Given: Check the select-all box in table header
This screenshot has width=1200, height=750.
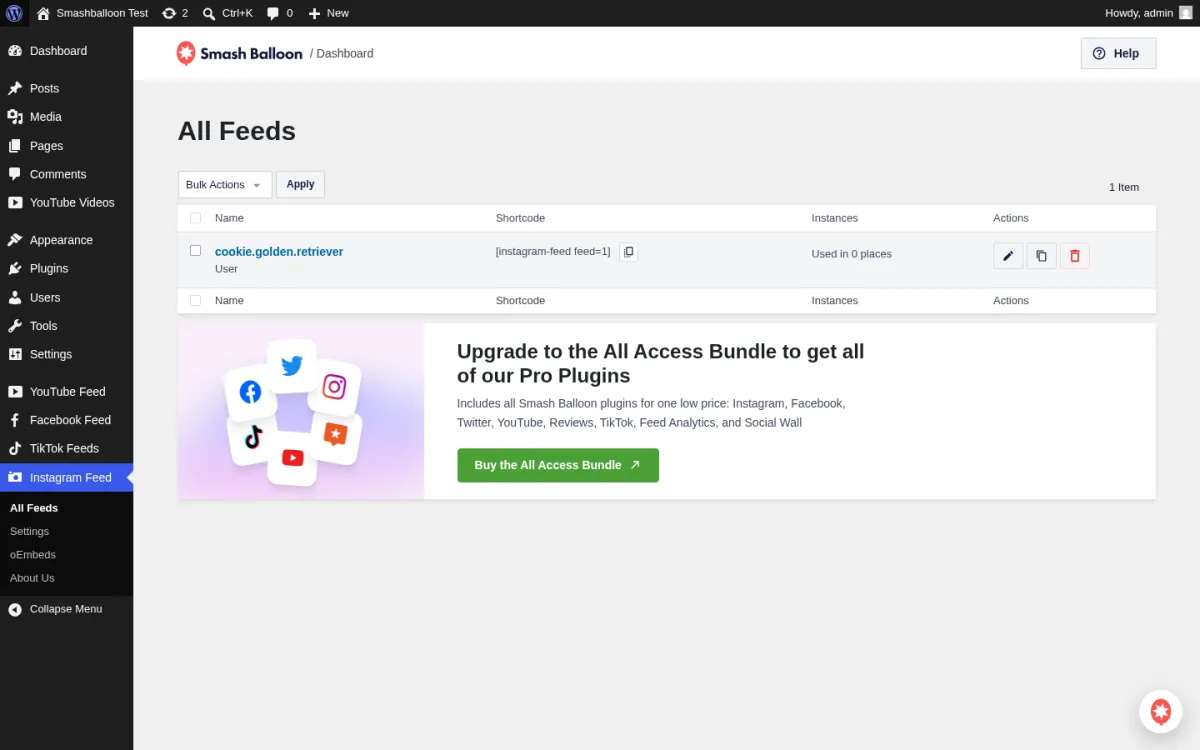Looking at the screenshot, I should point(195,218).
